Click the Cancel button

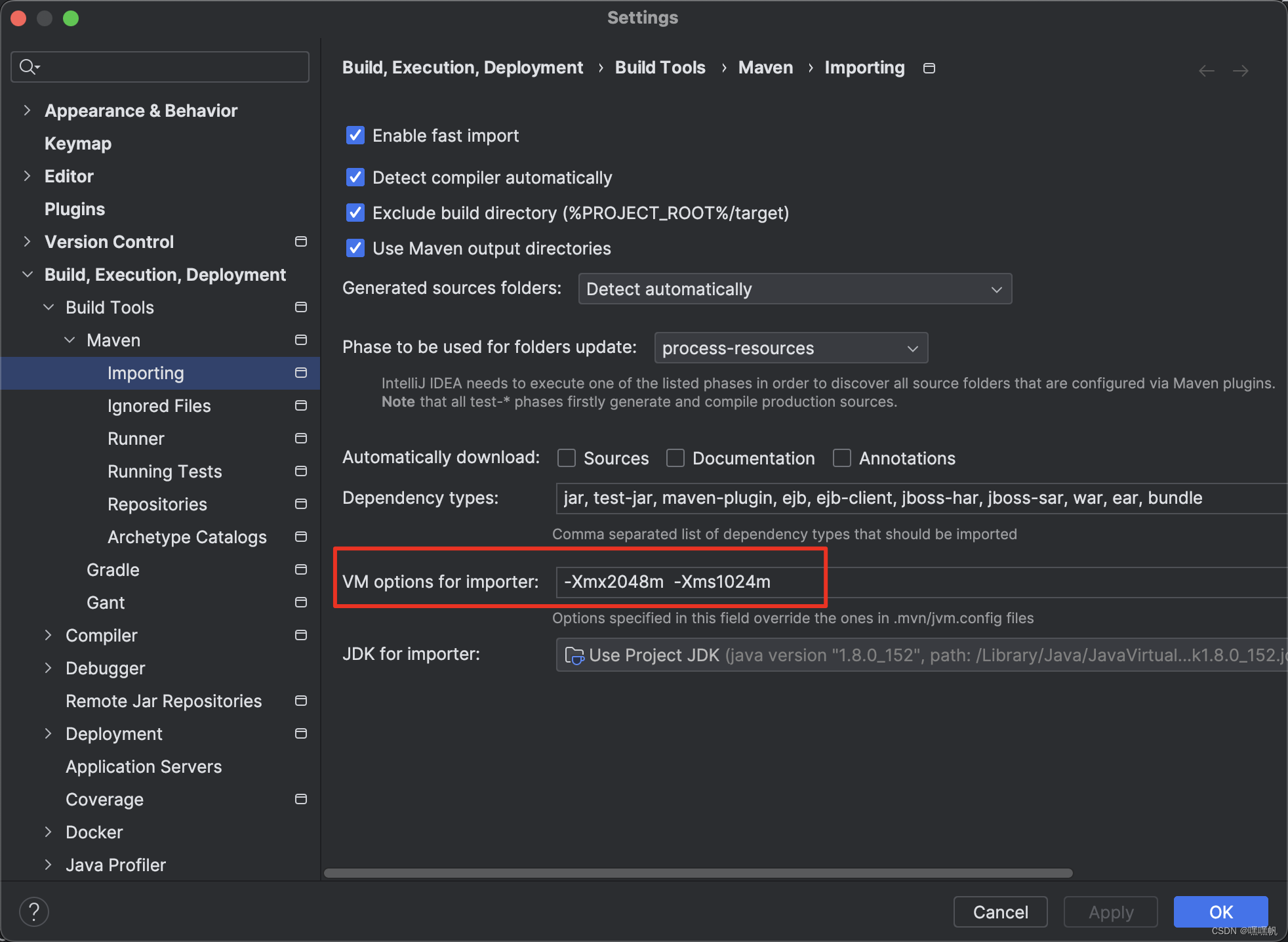click(x=1000, y=912)
